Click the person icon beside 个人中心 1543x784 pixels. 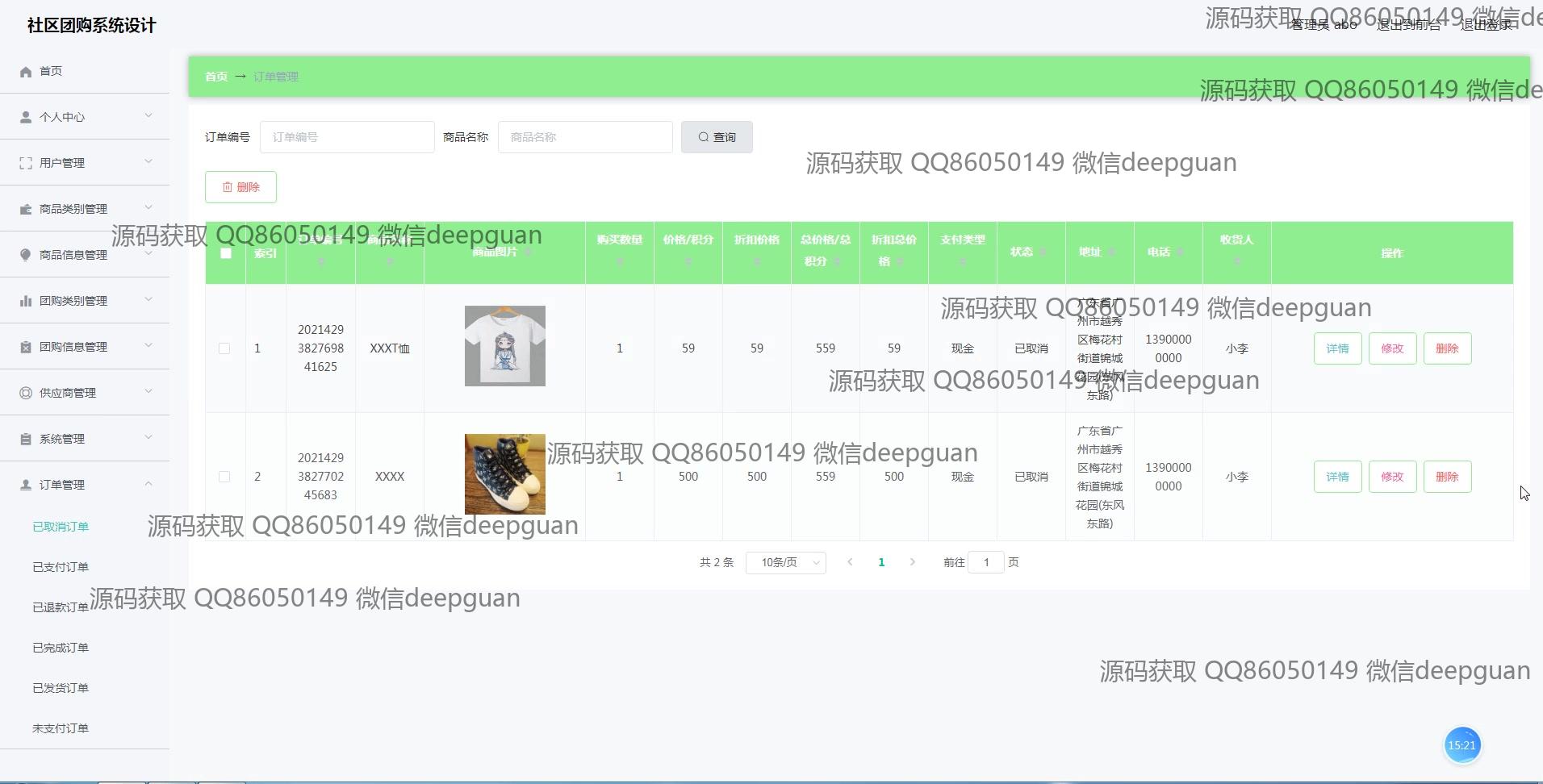coord(26,117)
